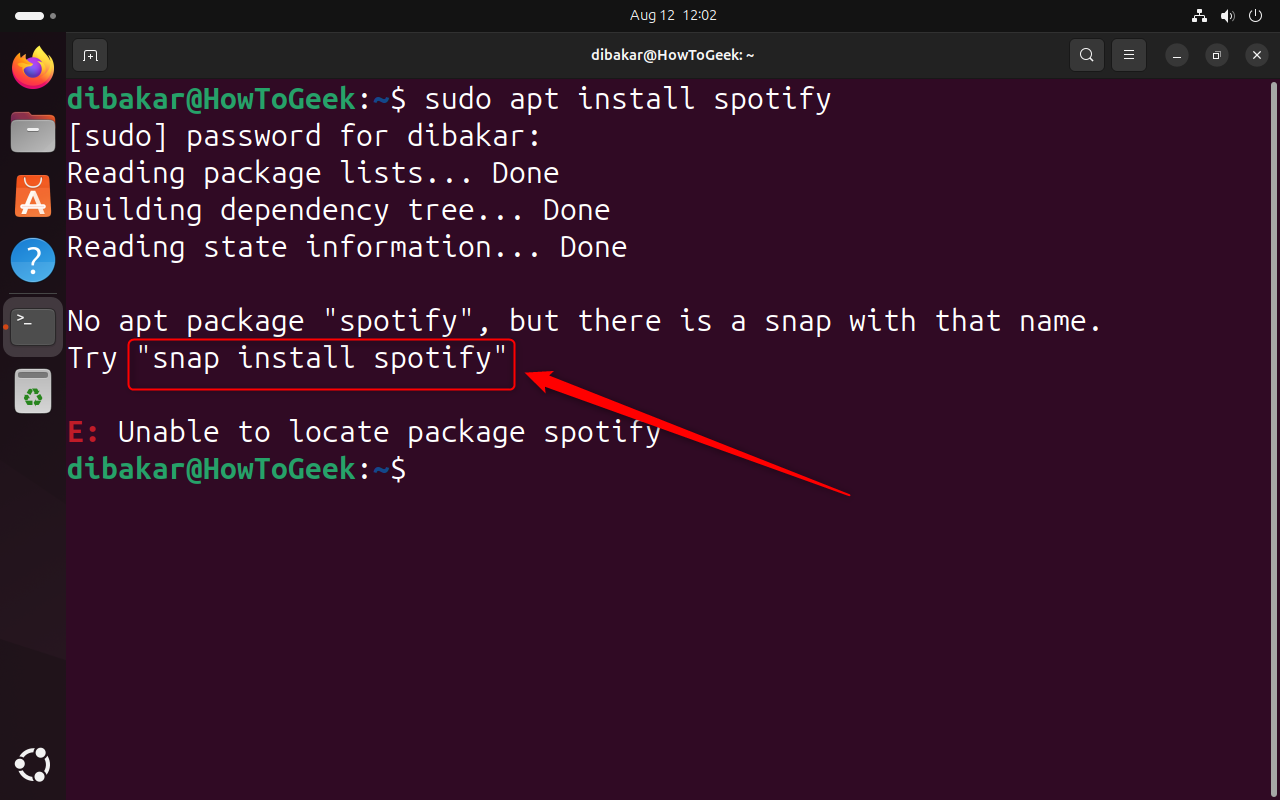Open the Help icon in dock
This screenshot has width=1280, height=800.
(x=33, y=260)
